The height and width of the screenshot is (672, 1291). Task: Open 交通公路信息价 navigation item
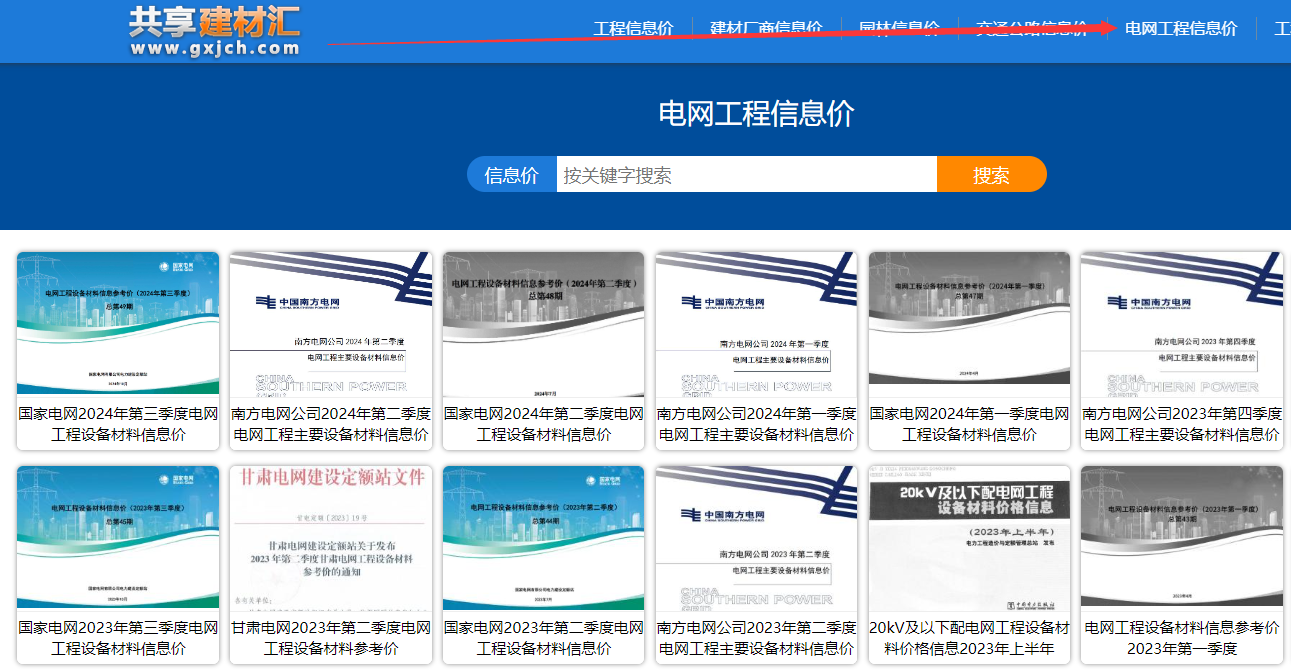(x=1032, y=28)
